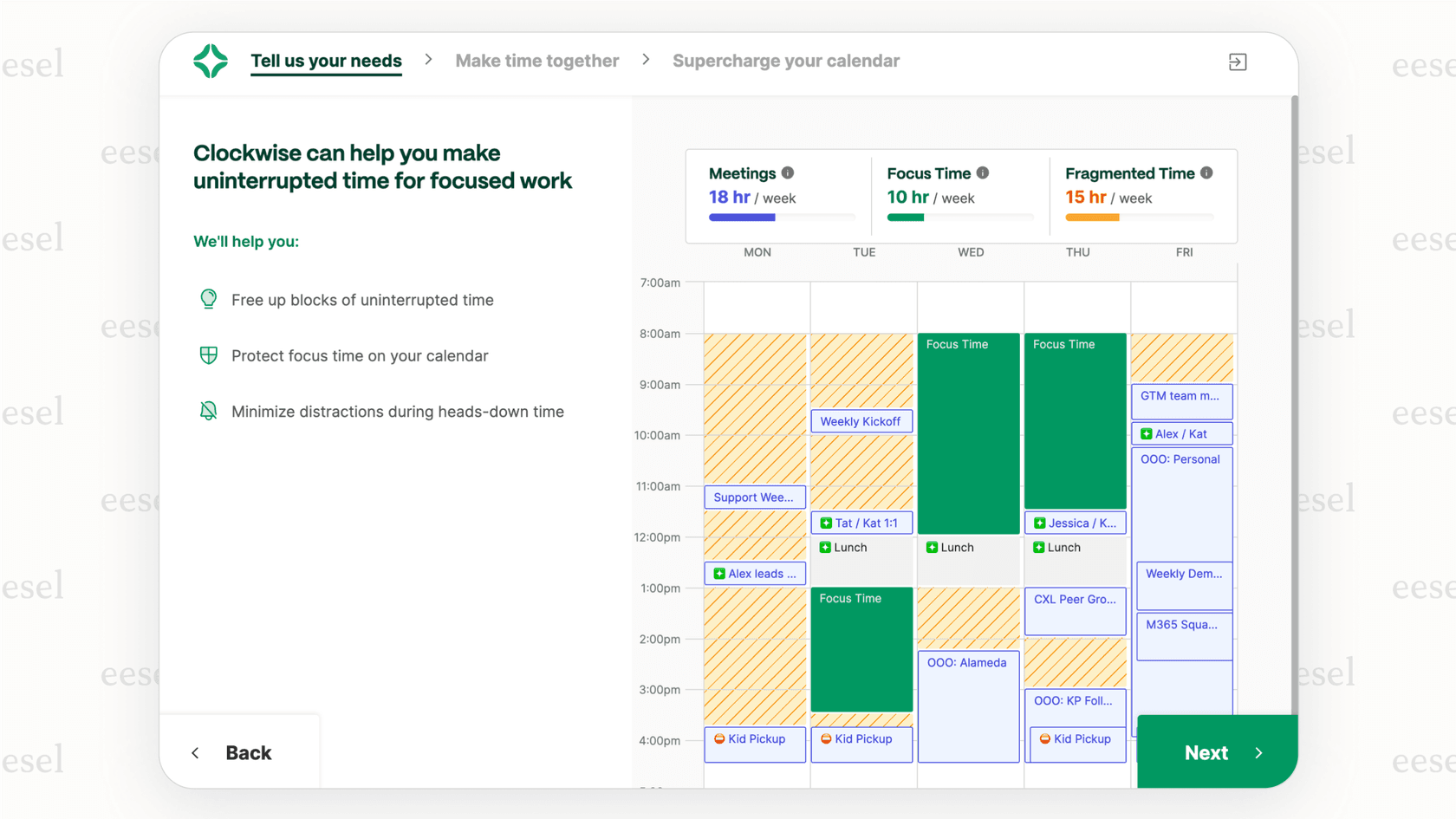The width and height of the screenshot is (1456, 819).
Task: Click the chevron after 'Make time together'
Action: coord(646,60)
